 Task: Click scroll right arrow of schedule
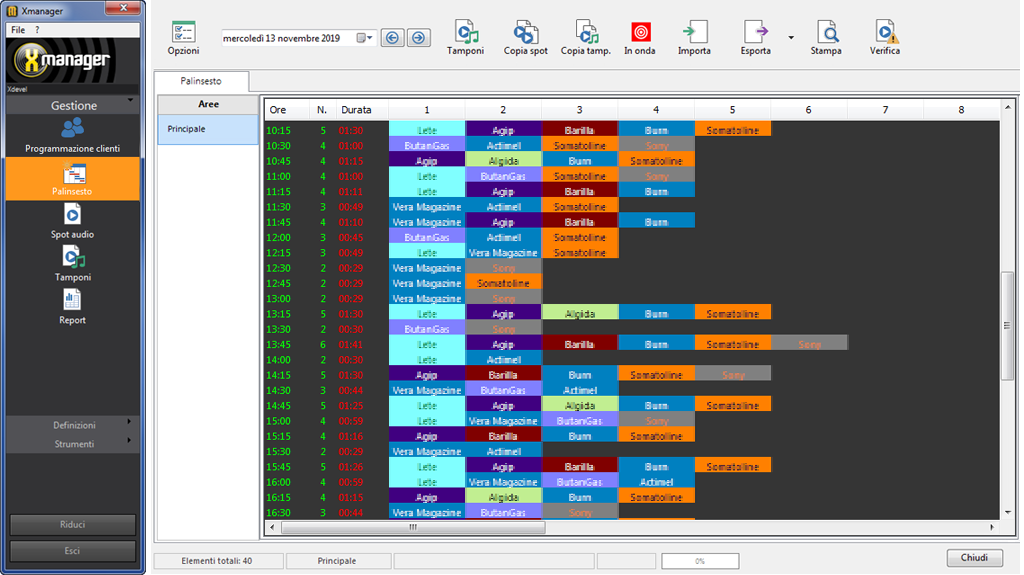point(992,527)
